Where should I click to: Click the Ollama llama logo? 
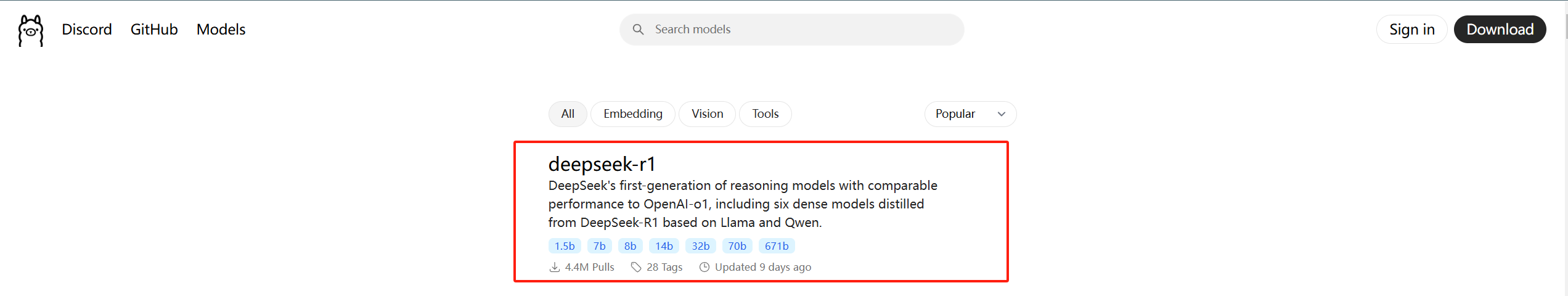tap(31, 30)
